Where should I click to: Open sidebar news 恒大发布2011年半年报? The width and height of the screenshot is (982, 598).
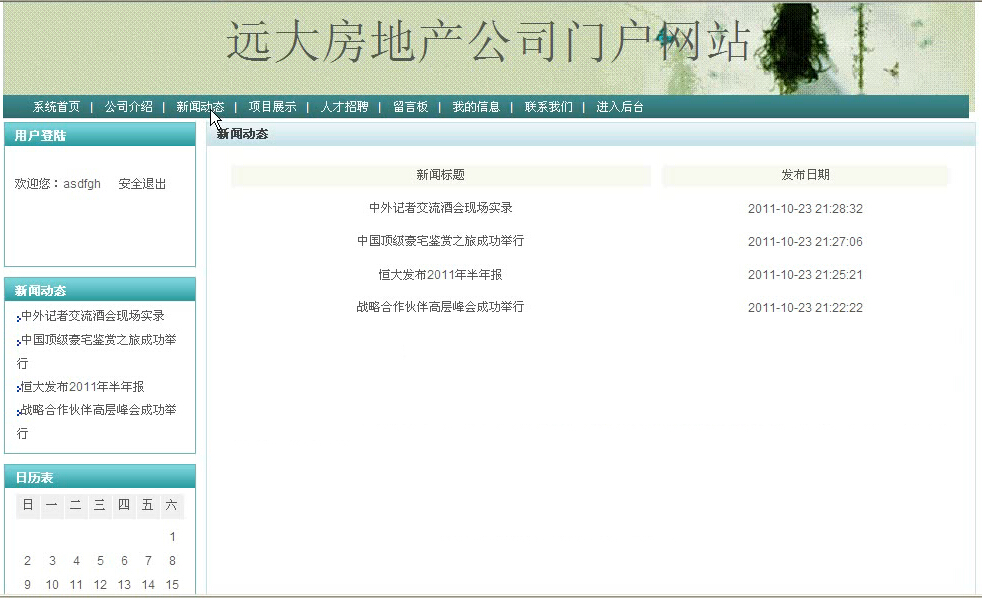[x=82, y=387]
